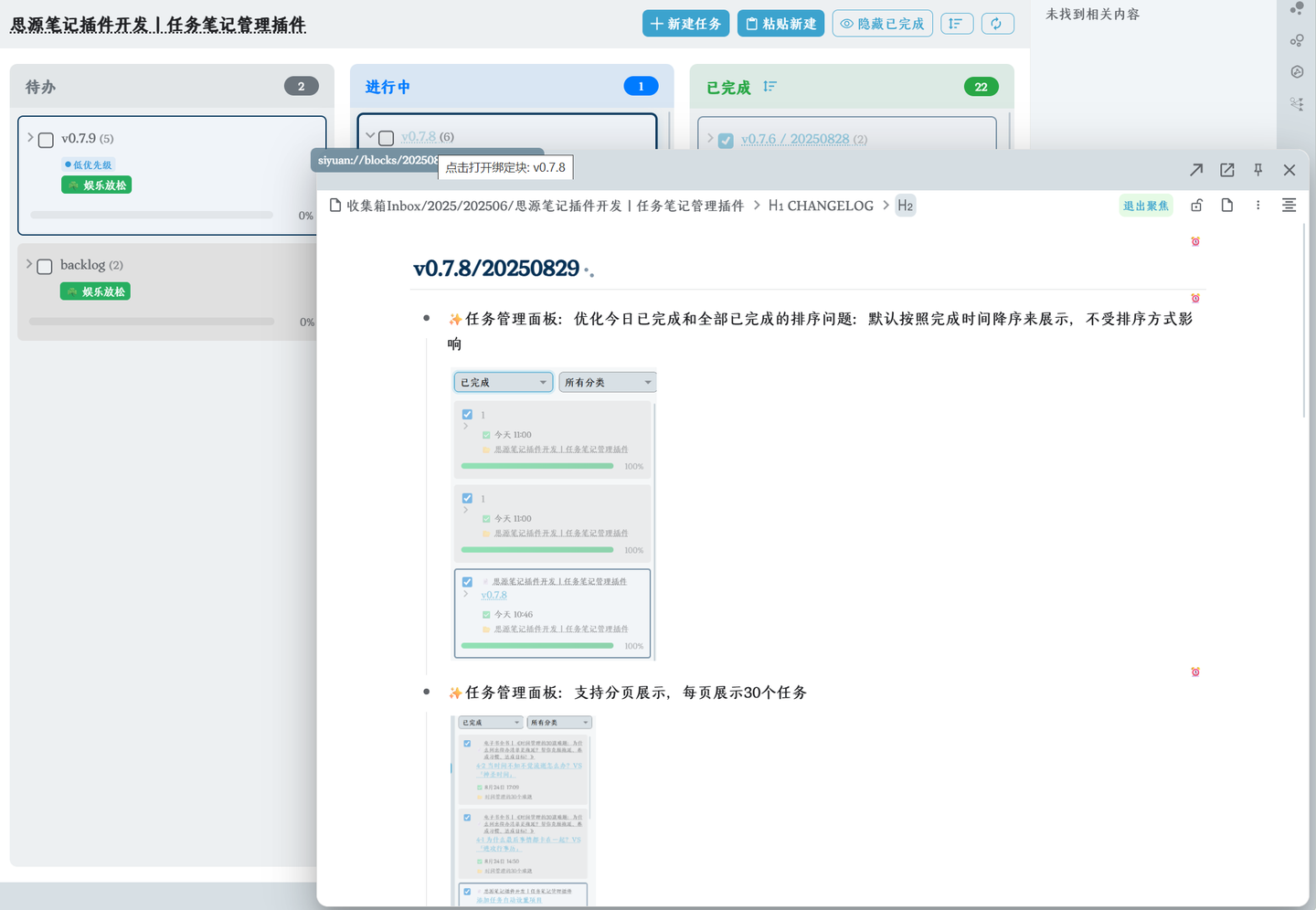Click the diagonal arrow open icon in popup header

point(1196,170)
